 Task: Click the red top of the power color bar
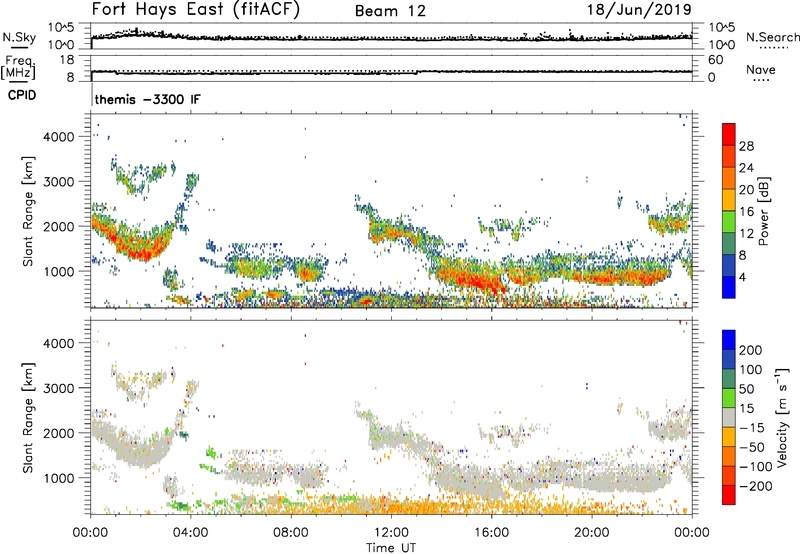(x=729, y=134)
